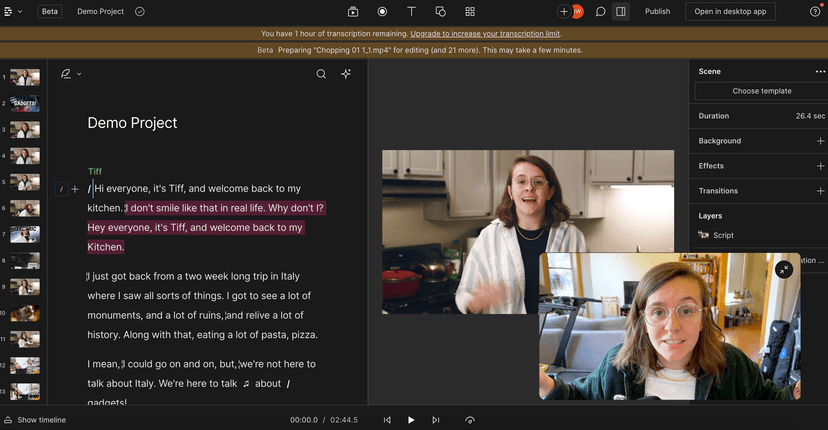Click the playback speed loop icon
This screenshot has width=828, height=430.
tap(469, 420)
